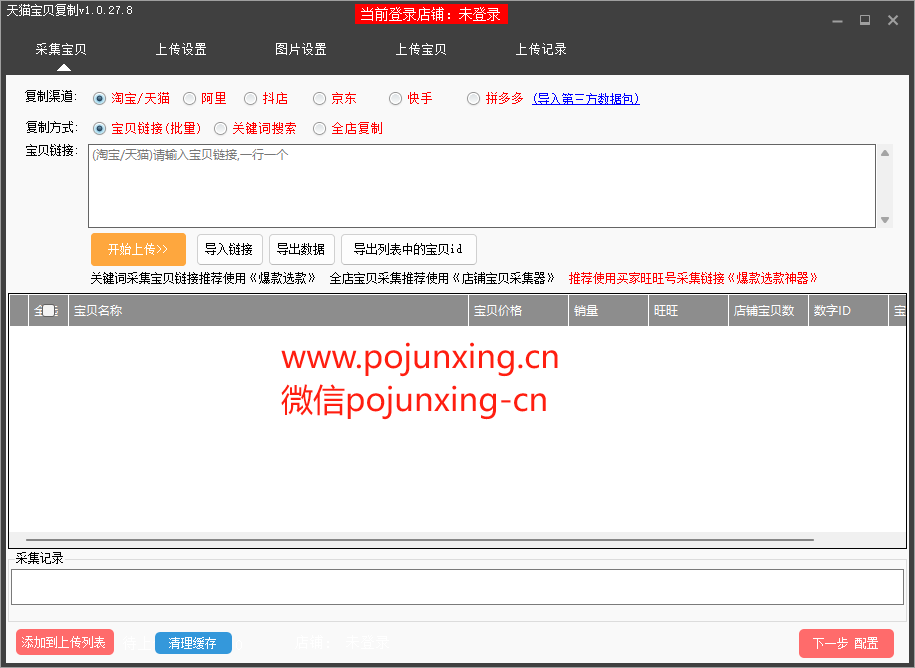915x668 pixels.
Task: Sort by the 宝贝价格 column header
Action: [x=519, y=310]
